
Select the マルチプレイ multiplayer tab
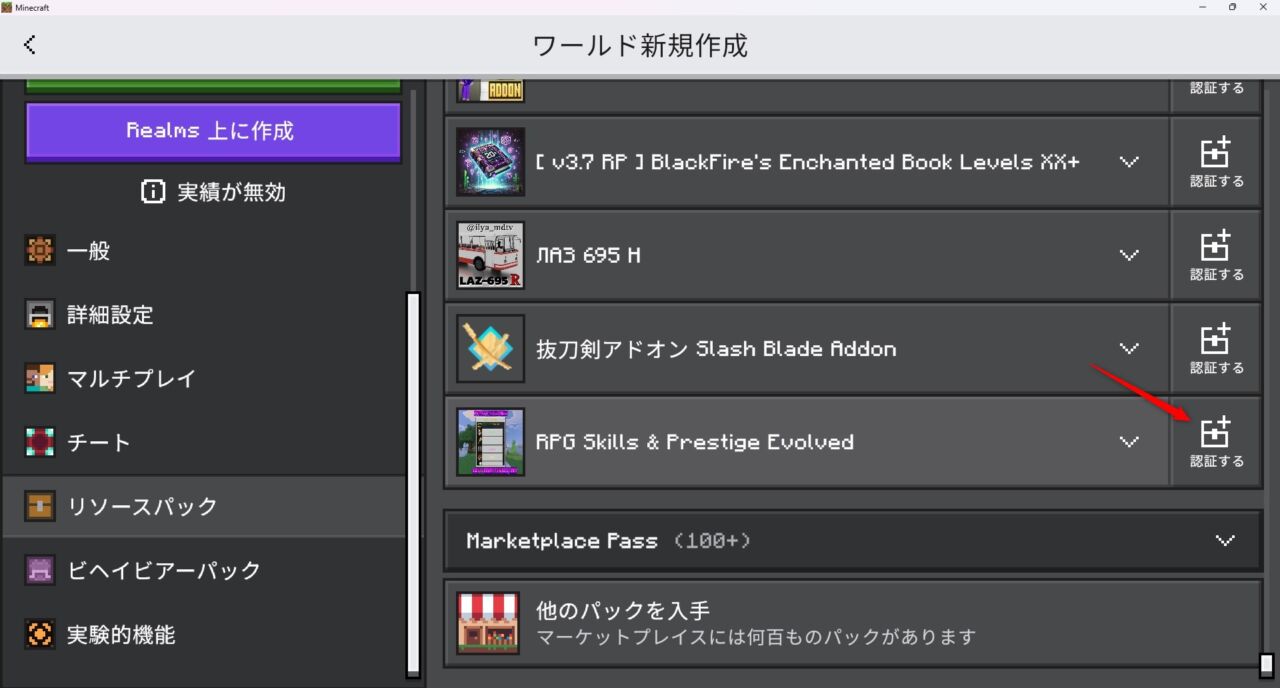(x=205, y=379)
